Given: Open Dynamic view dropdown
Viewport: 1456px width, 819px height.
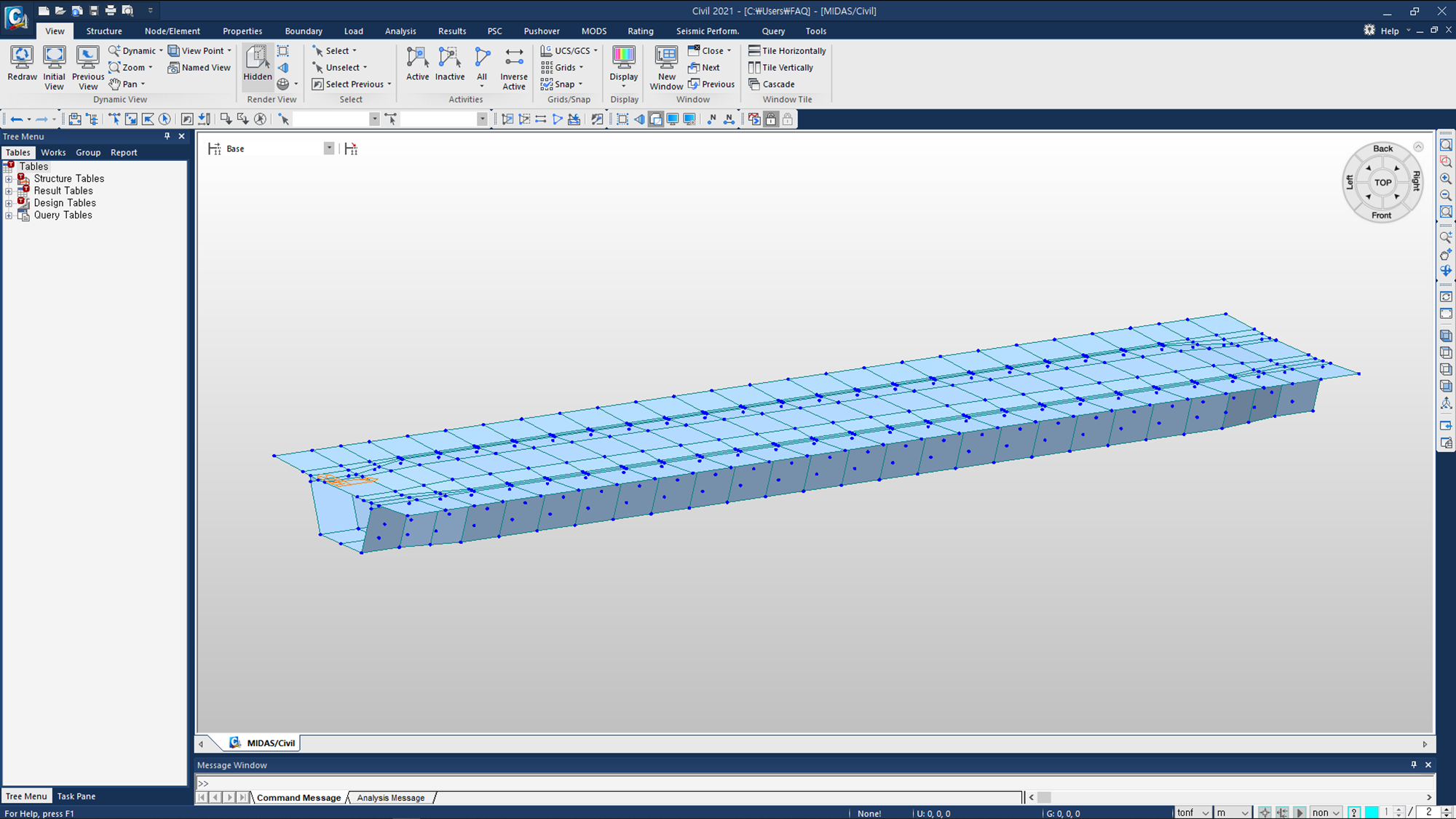Looking at the screenshot, I should [x=136, y=51].
